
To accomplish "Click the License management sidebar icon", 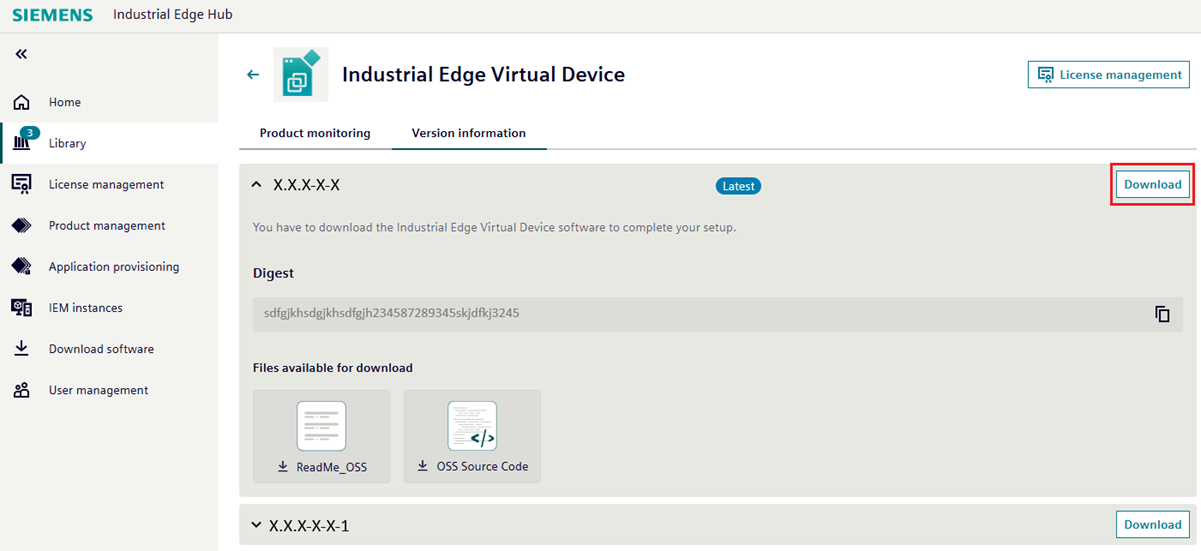I will pyautogui.click(x=21, y=184).
